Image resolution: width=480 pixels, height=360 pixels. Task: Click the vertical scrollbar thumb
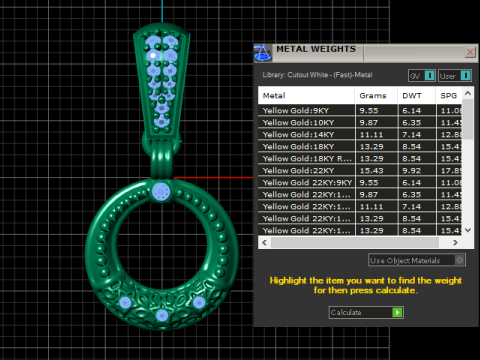468,119
